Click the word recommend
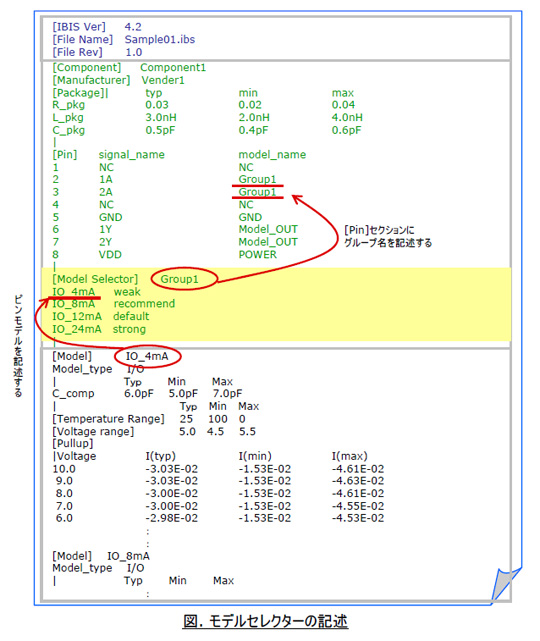Viewport: 540px width, 641px height. click(144, 304)
